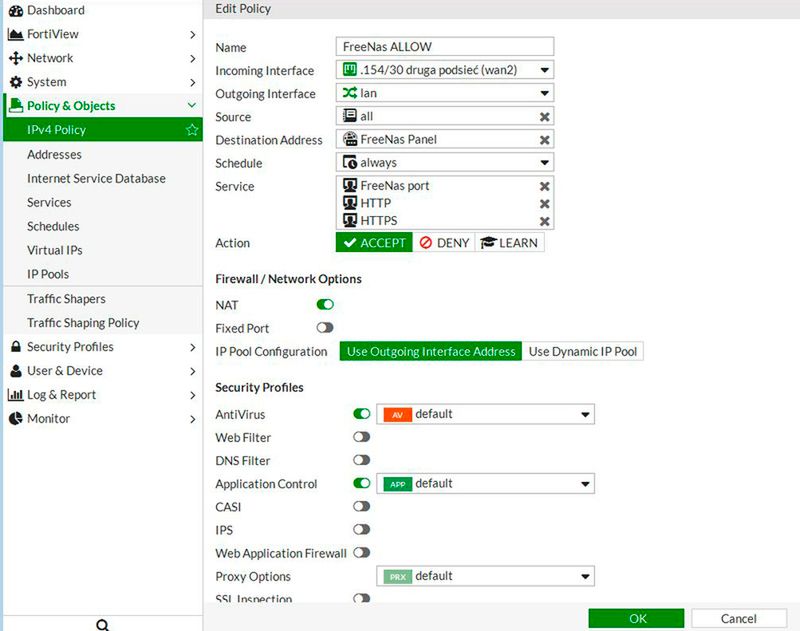Enable the Web Filter toggle

click(362, 437)
